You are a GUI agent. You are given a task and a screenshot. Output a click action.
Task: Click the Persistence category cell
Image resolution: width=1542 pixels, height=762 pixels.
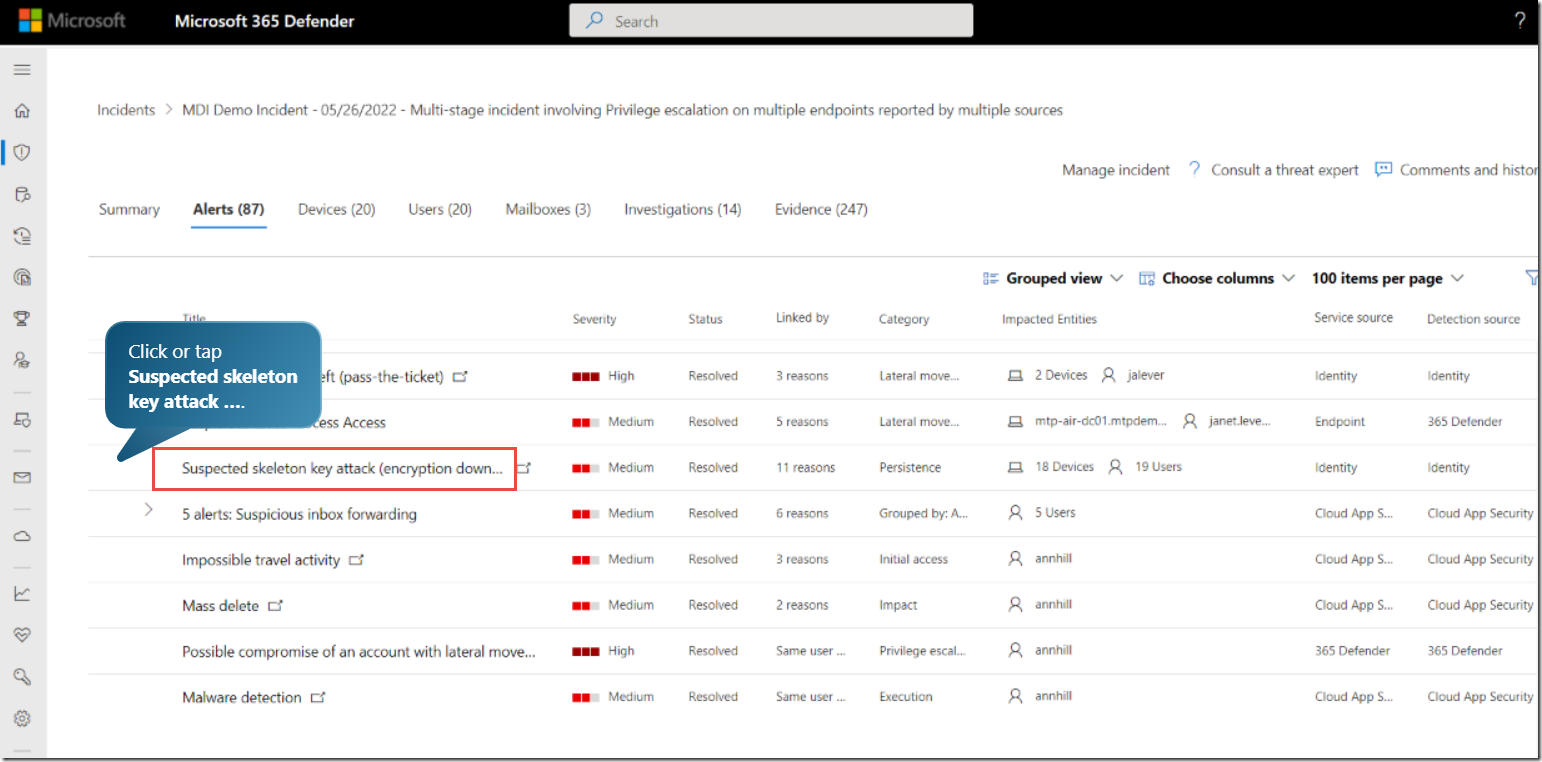910,467
